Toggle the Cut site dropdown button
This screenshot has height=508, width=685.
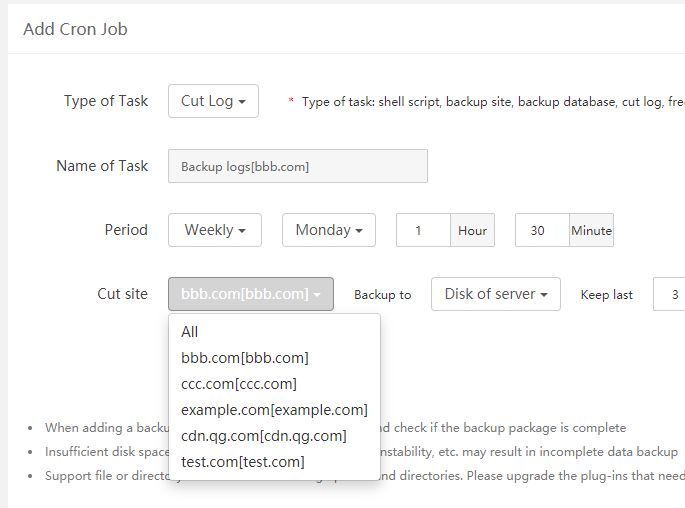click(x=250, y=294)
